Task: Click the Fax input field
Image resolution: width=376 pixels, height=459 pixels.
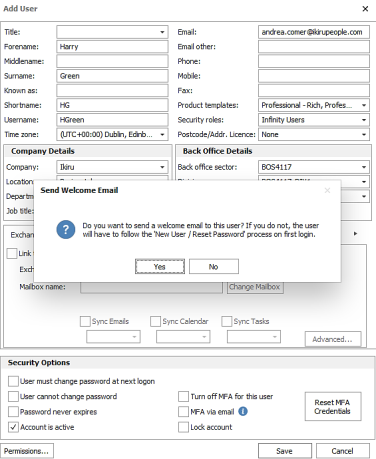Action: (x=314, y=91)
